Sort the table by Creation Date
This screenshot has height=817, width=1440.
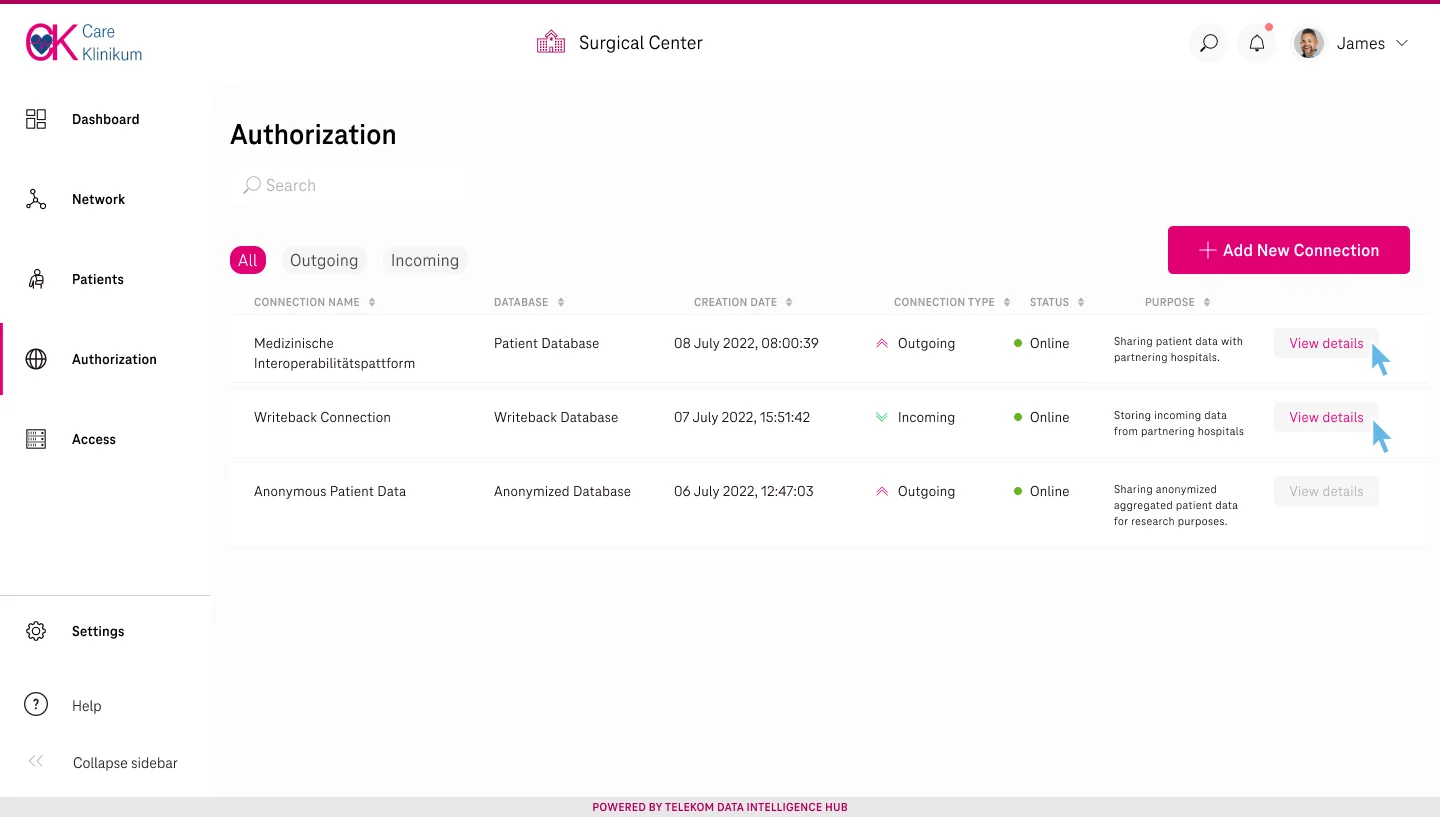tap(789, 302)
